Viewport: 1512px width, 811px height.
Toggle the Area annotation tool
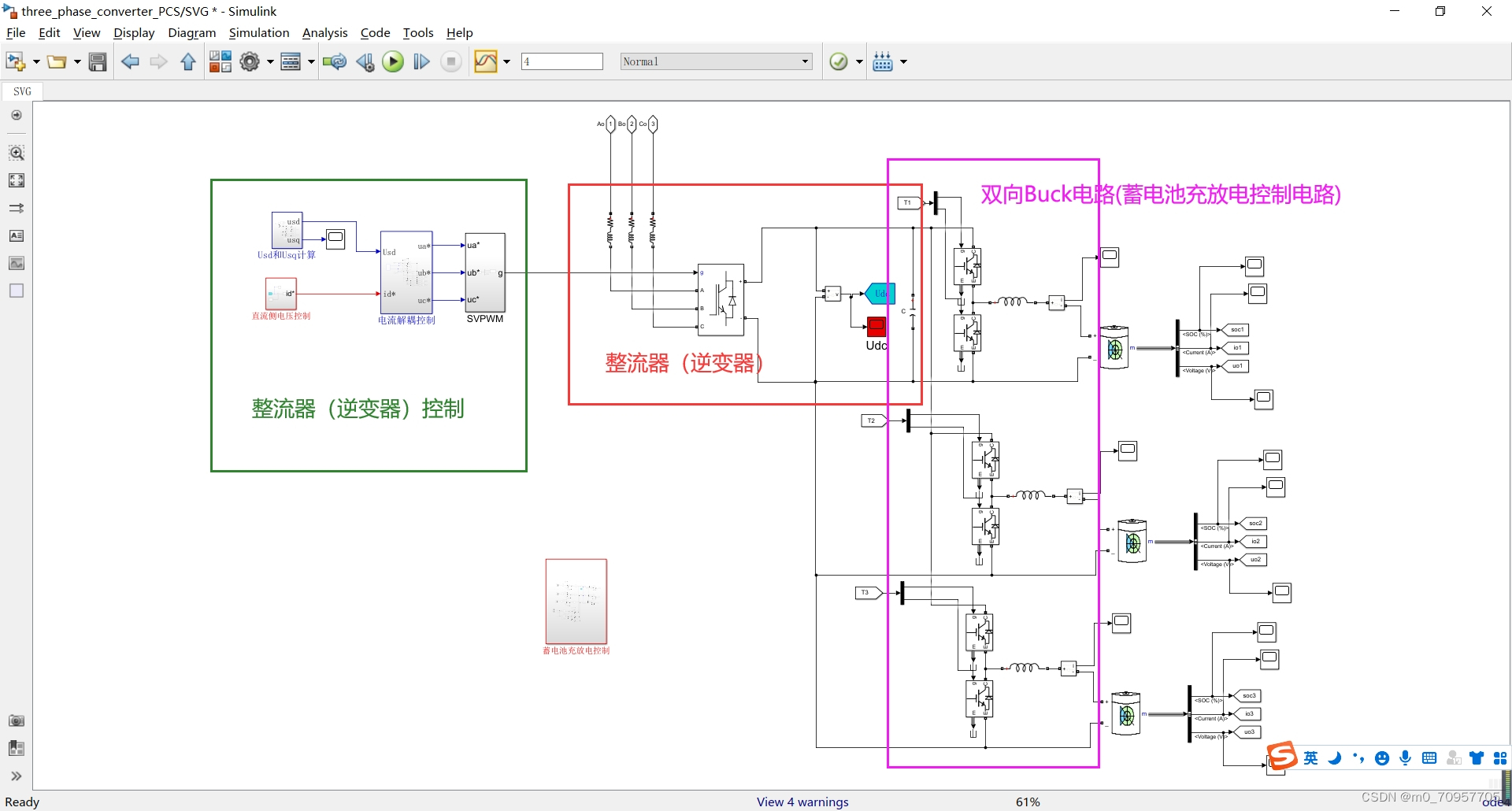[x=17, y=291]
